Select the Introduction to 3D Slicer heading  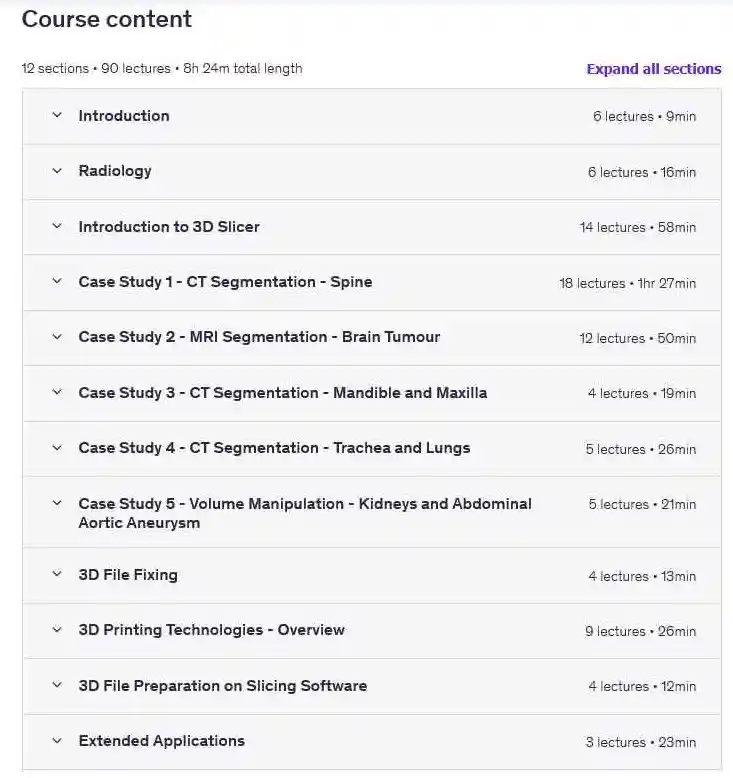[169, 227]
